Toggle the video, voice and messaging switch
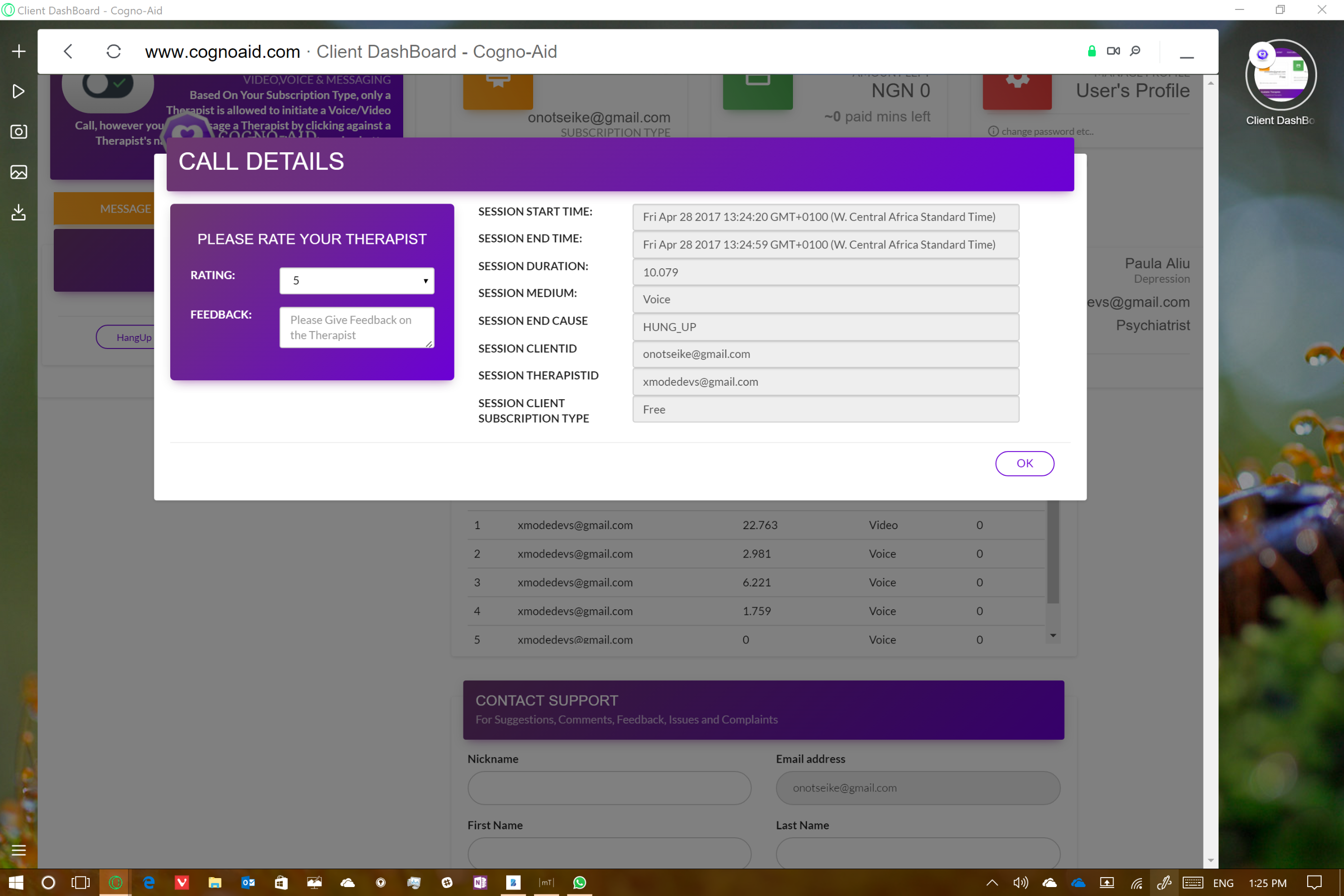Screen dimensions: 1344x896 [108, 86]
